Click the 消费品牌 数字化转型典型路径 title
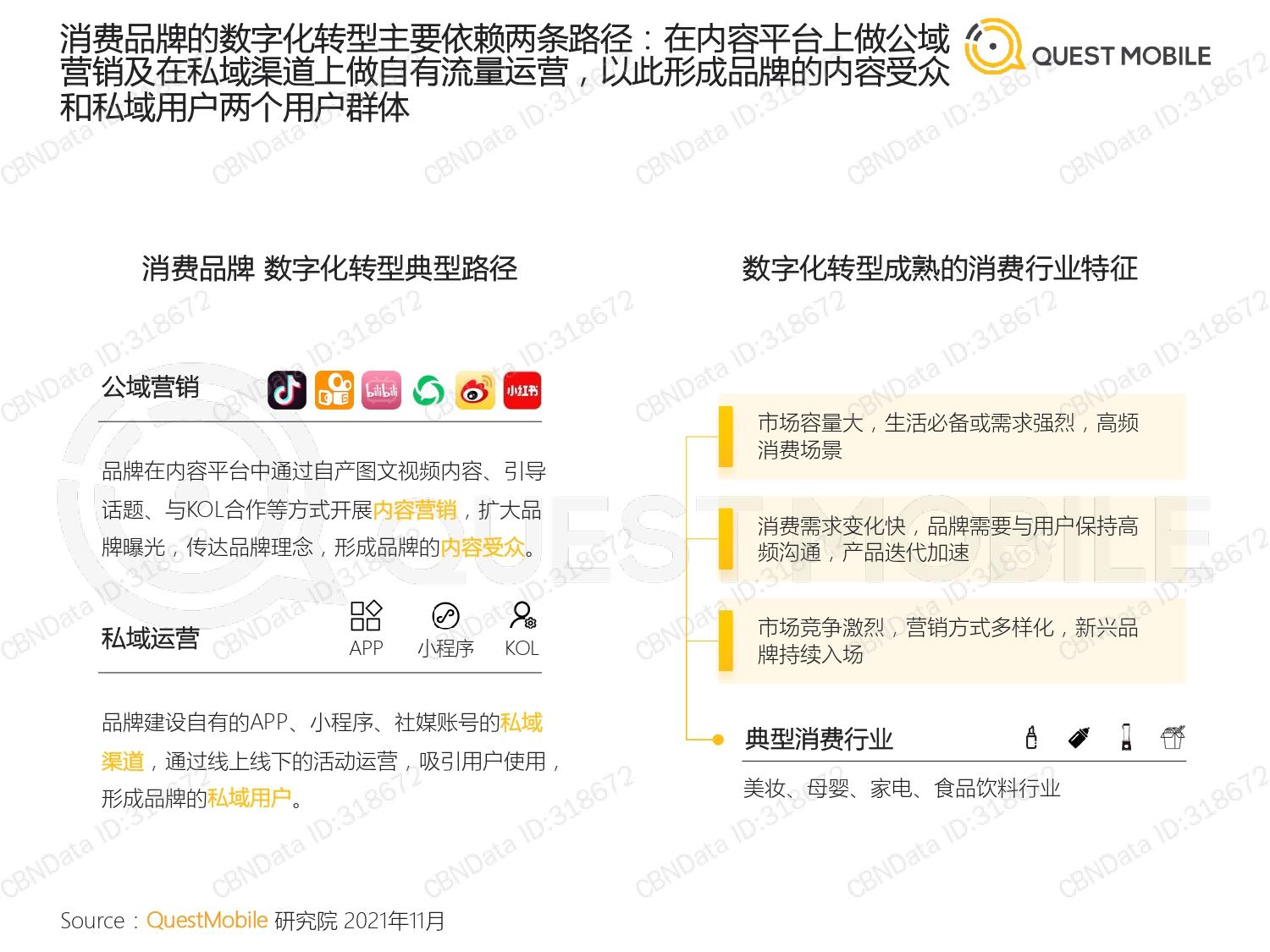 (329, 268)
